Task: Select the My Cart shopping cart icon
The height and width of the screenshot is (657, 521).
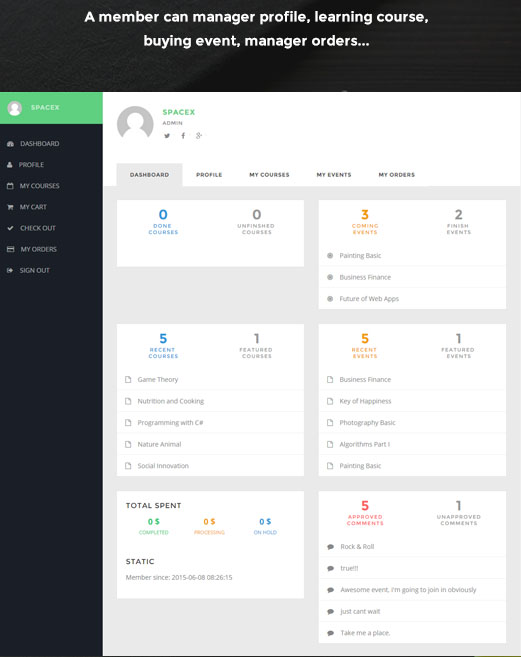Action: point(10,207)
